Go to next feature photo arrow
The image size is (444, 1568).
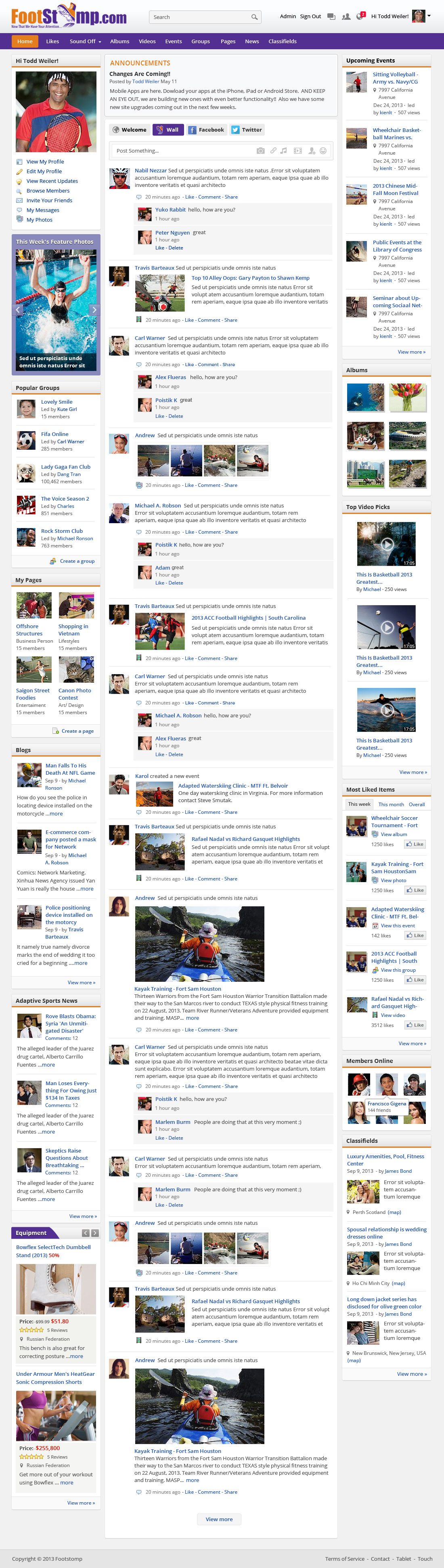[x=94, y=309]
